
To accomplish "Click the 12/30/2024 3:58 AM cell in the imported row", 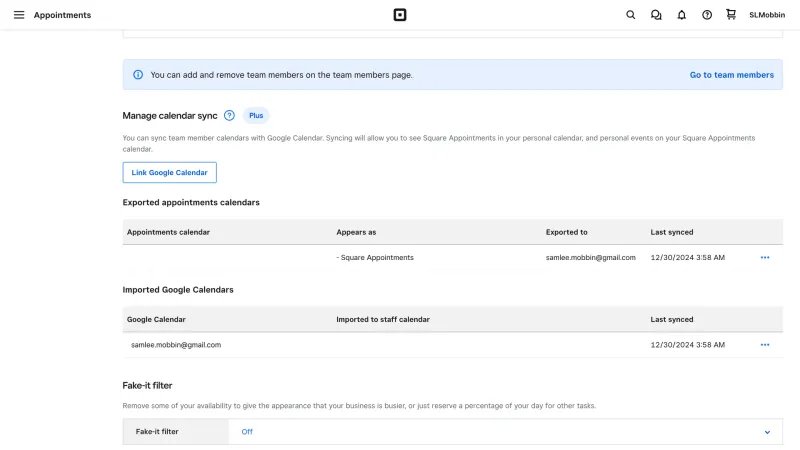I will click(688, 345).
